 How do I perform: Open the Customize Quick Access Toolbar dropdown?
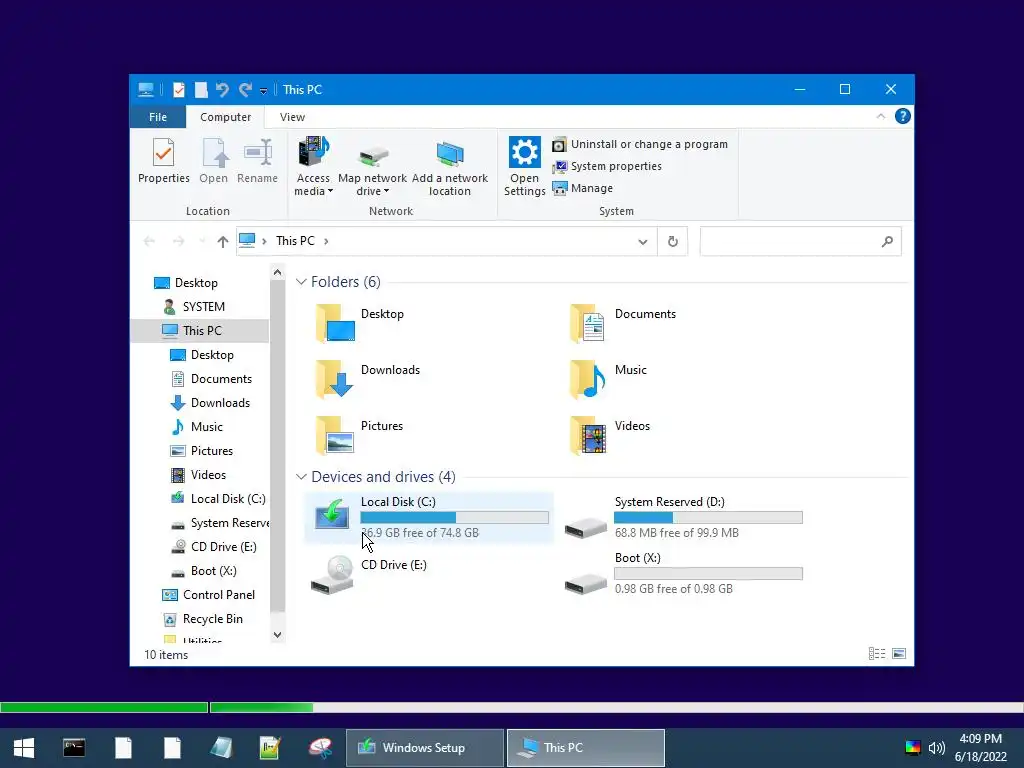click(263, 91)
